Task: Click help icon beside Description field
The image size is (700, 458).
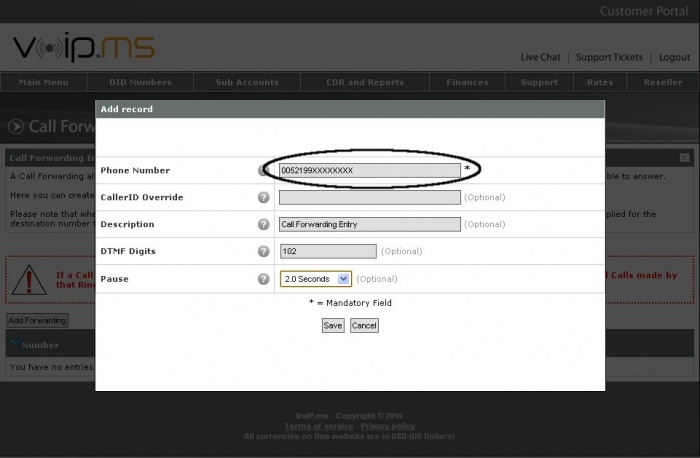Action: [263, 224]
